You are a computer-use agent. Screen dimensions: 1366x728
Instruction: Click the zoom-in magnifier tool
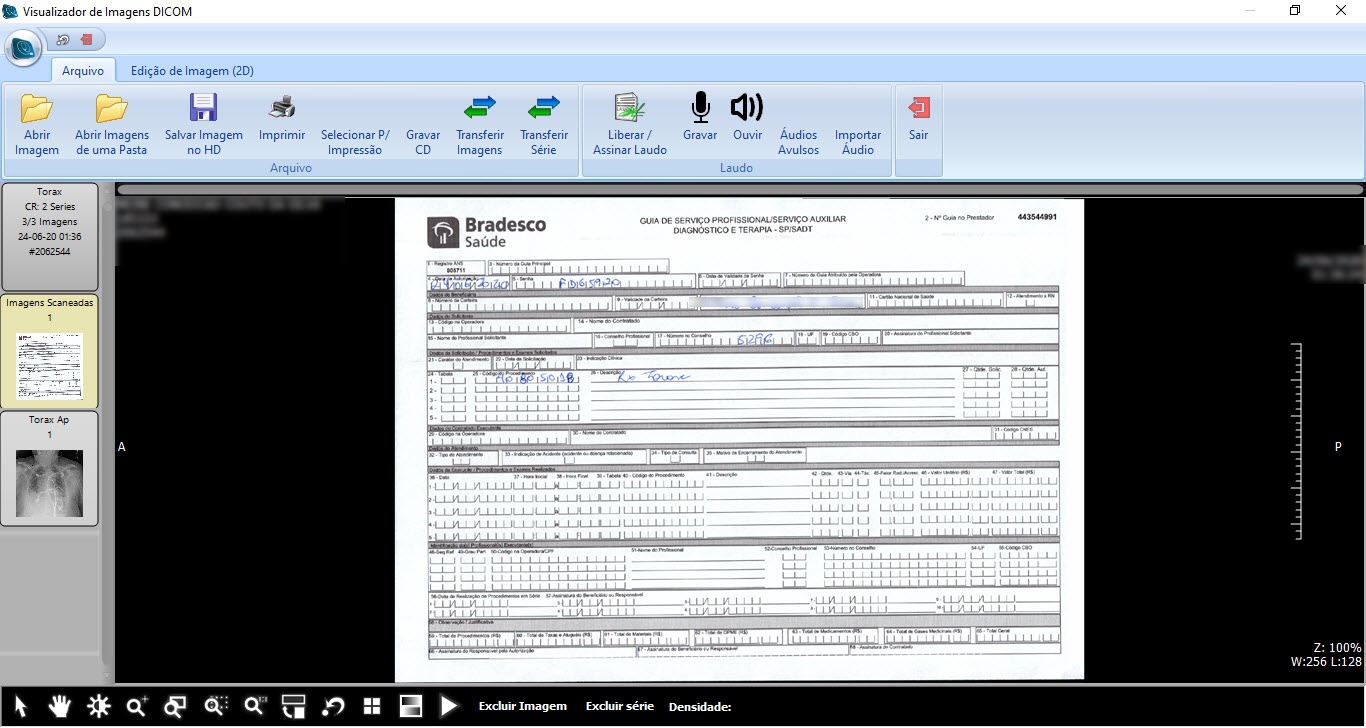137,707
